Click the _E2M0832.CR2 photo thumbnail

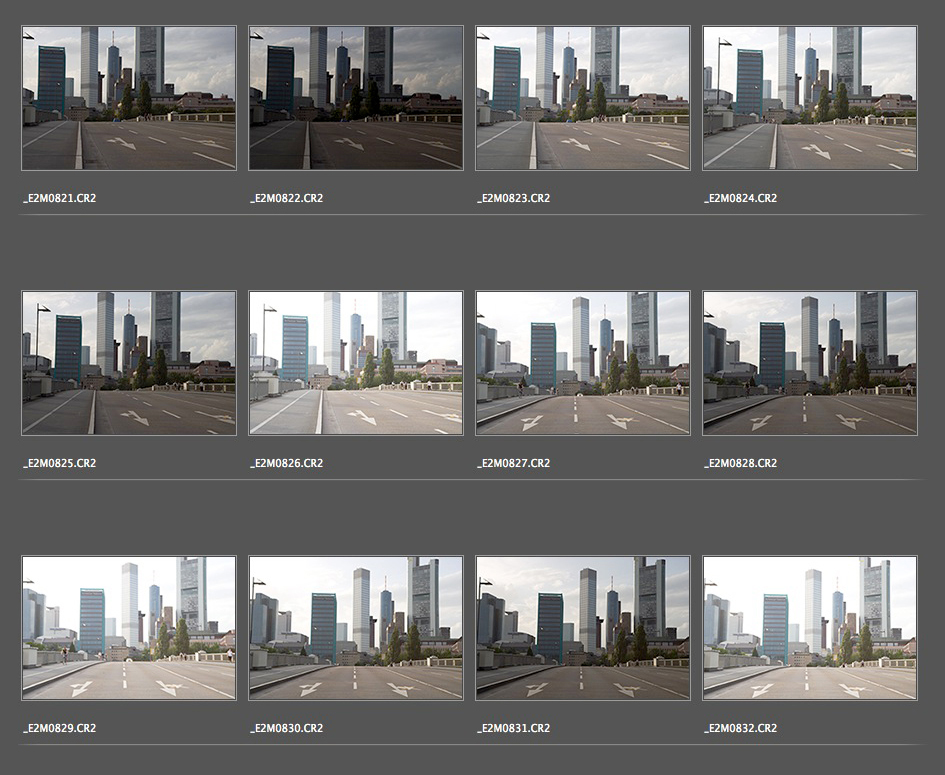click(x=810, y=628)
